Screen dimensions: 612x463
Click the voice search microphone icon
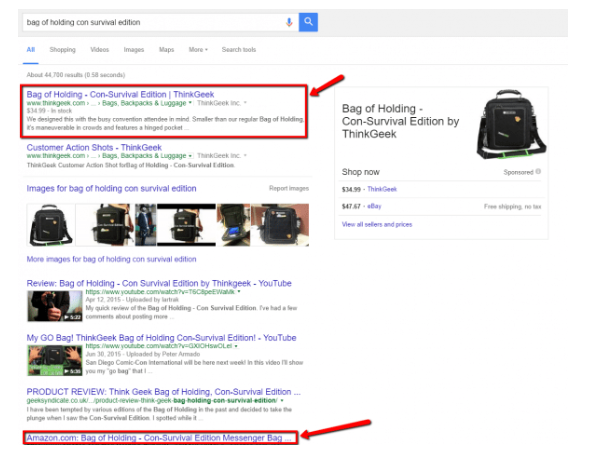(x=289, y=22)
